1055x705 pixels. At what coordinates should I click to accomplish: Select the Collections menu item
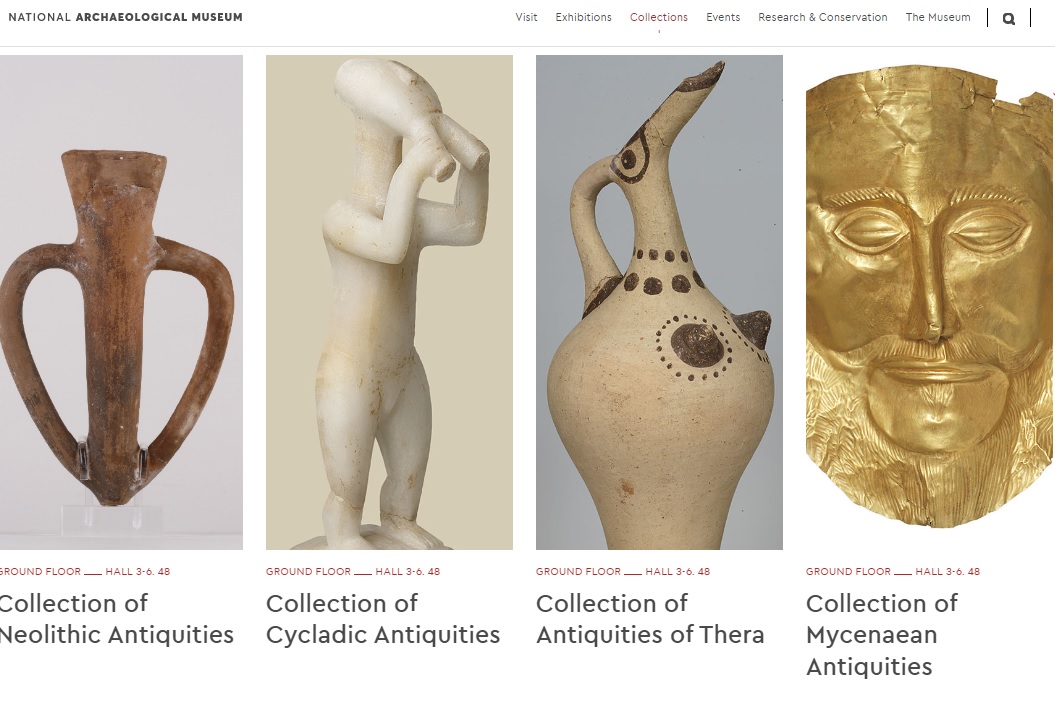pos(659,17)
